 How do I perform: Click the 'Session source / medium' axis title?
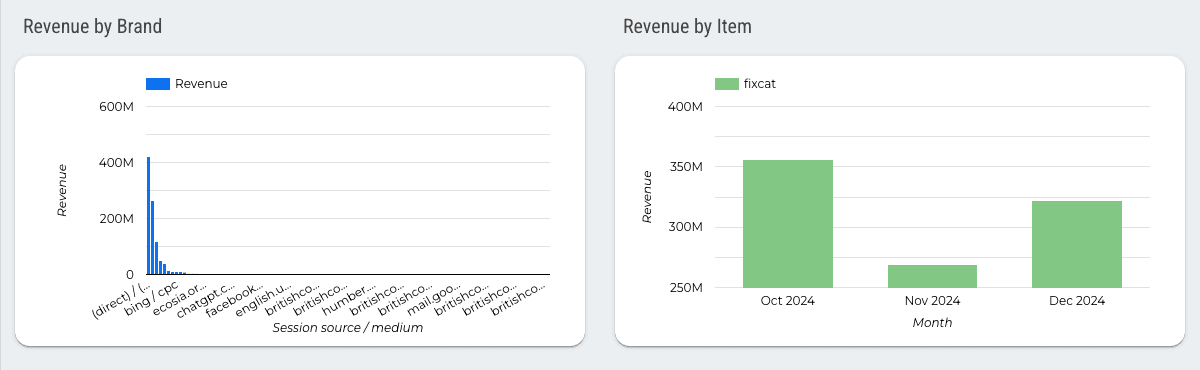(348, 327)
